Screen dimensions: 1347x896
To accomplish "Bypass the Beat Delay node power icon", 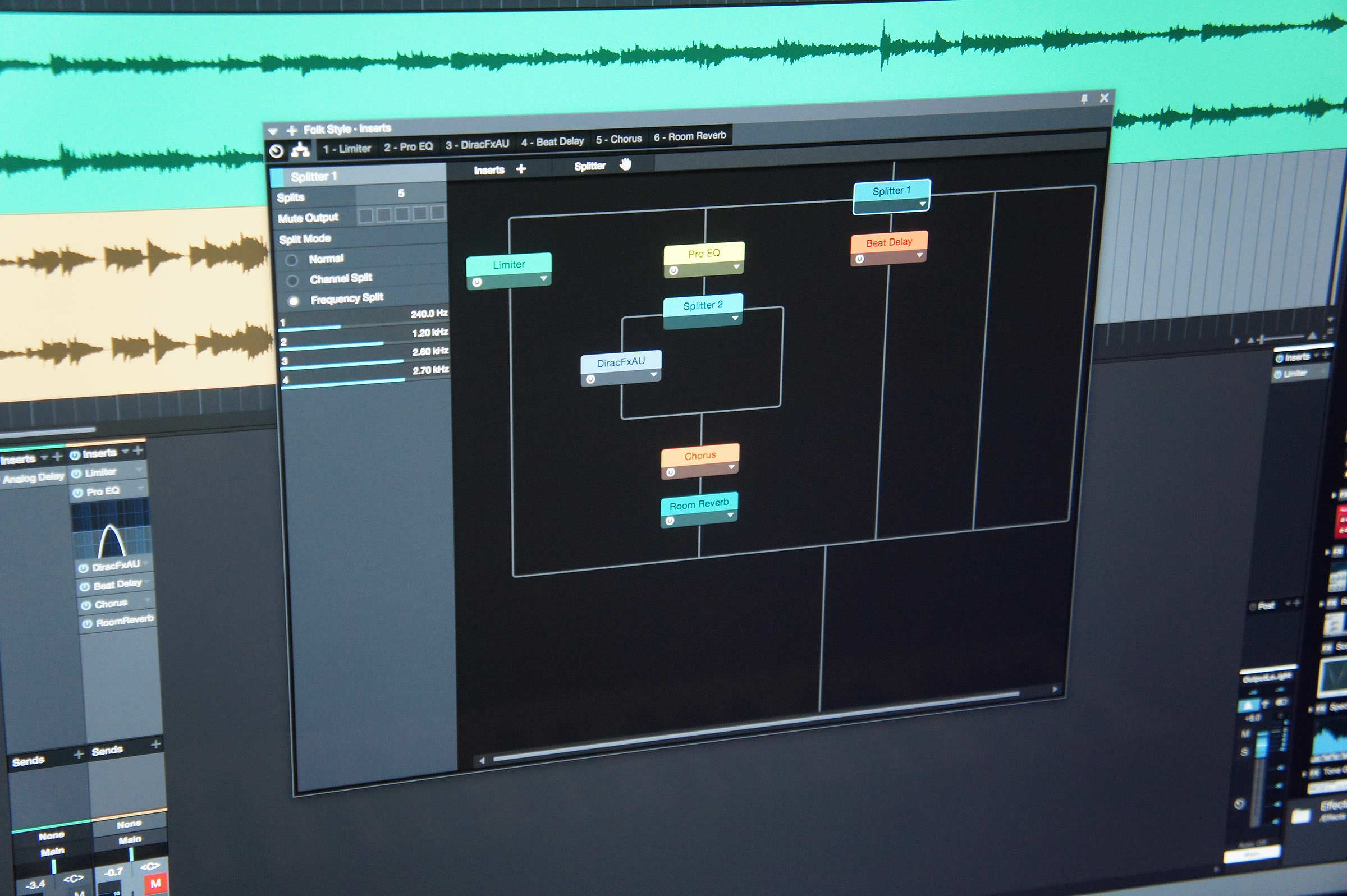I will pos(859,259).
